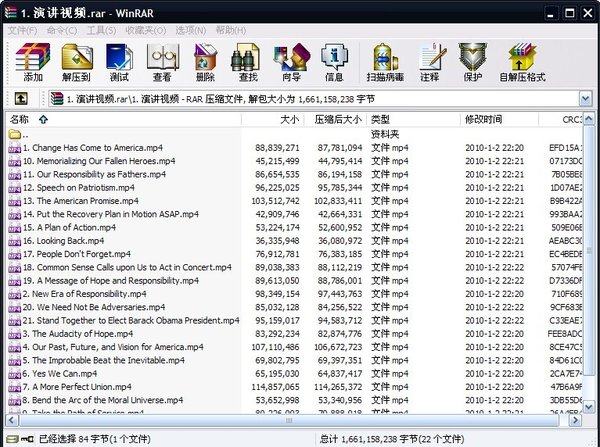The image size is (600, 447).
Task: Sort by 修改时间 column header
Action: point(499,119)
